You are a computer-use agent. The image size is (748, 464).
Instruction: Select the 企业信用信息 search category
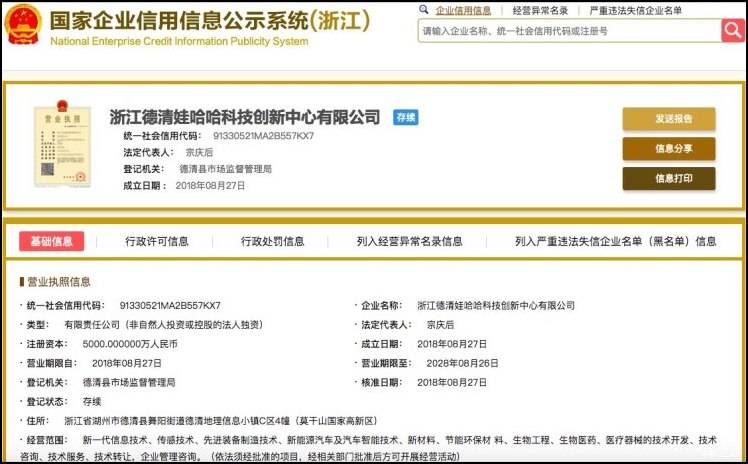[x=463, y=10]
